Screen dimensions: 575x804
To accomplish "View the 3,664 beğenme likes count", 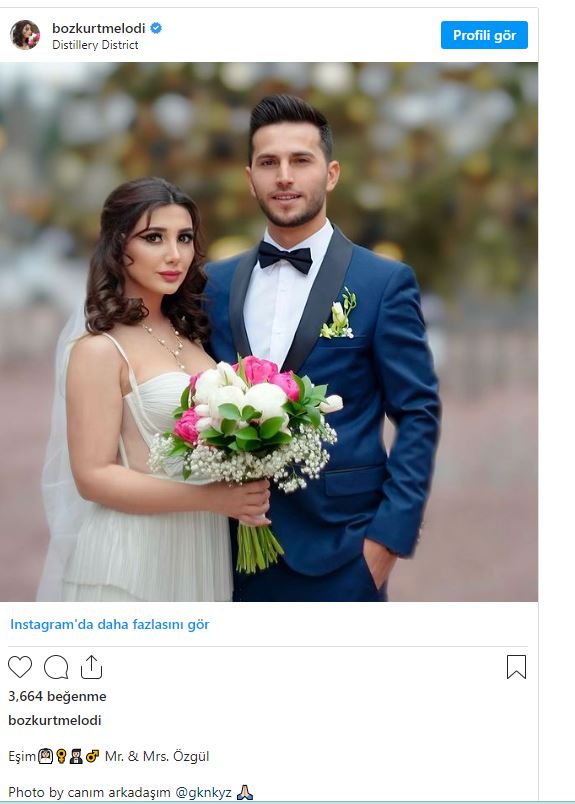I will tap(57, 696).
